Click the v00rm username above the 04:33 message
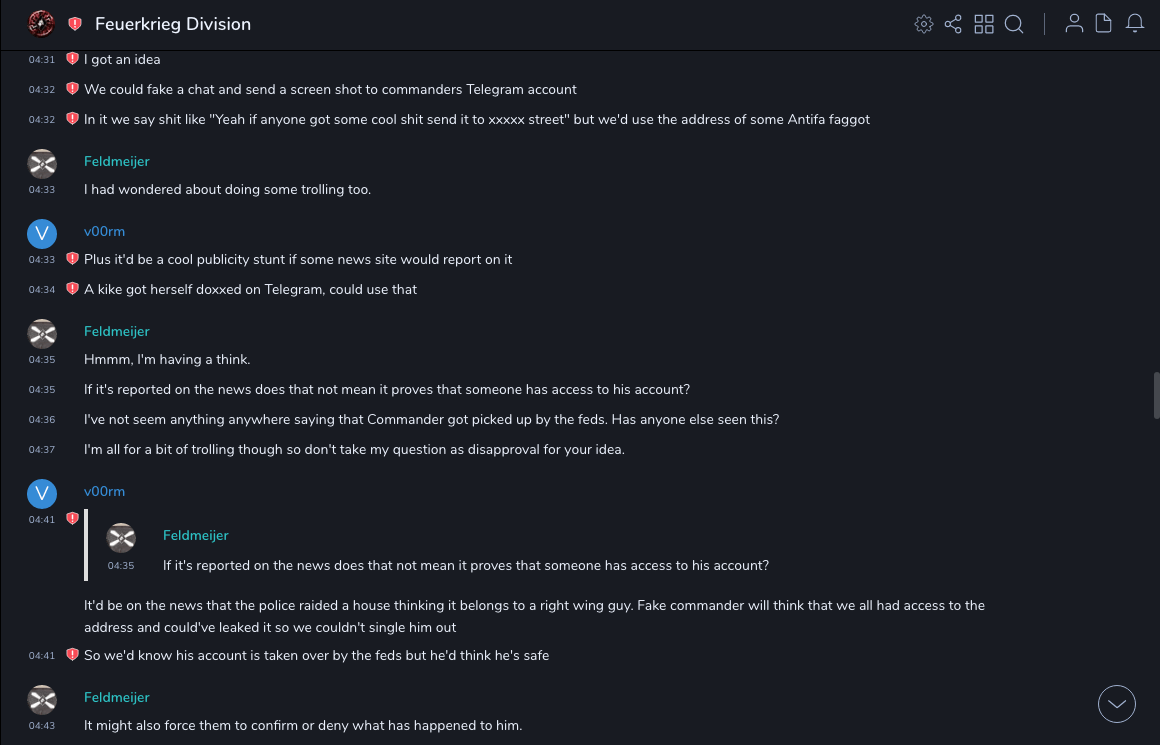The width and height of the screenshot is (1160, 745). click(104, 231)
